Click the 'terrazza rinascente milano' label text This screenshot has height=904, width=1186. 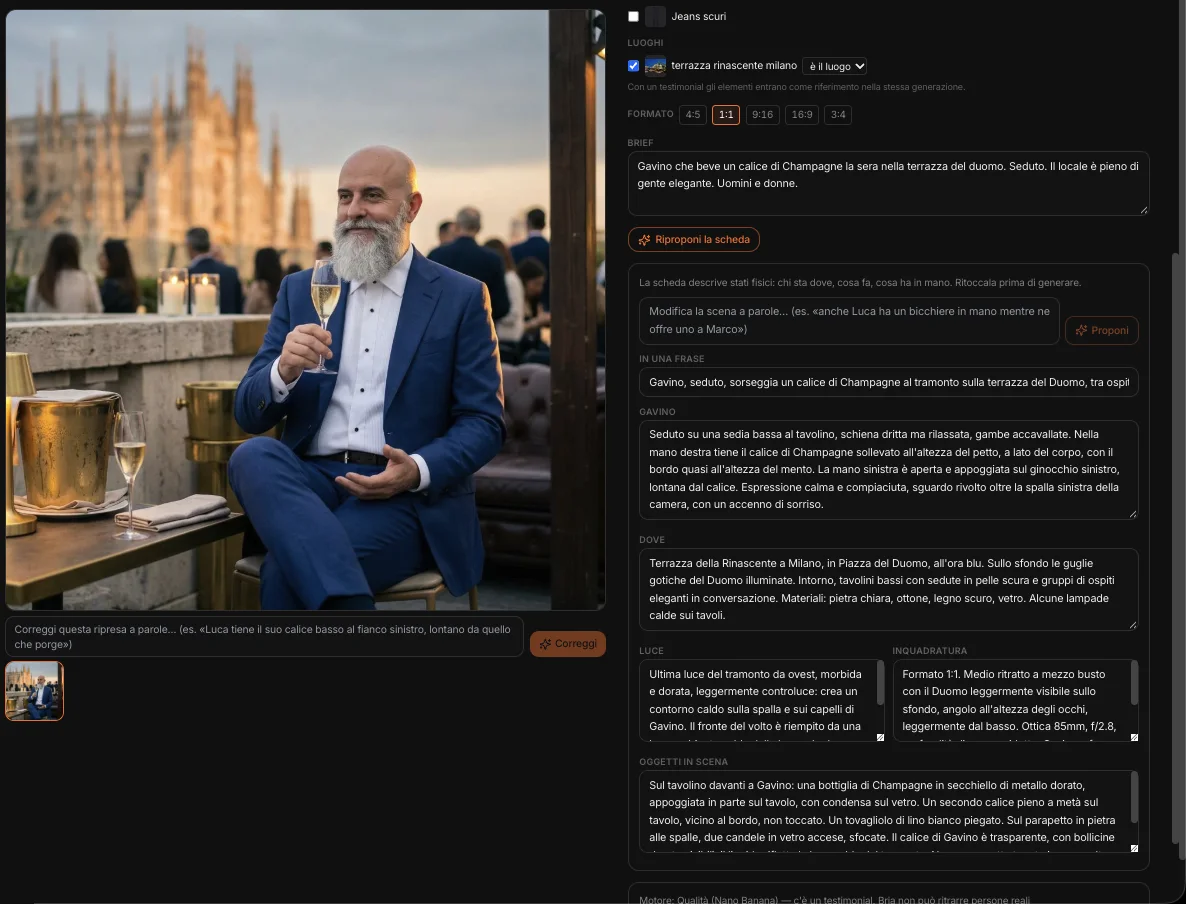point(734,66)
